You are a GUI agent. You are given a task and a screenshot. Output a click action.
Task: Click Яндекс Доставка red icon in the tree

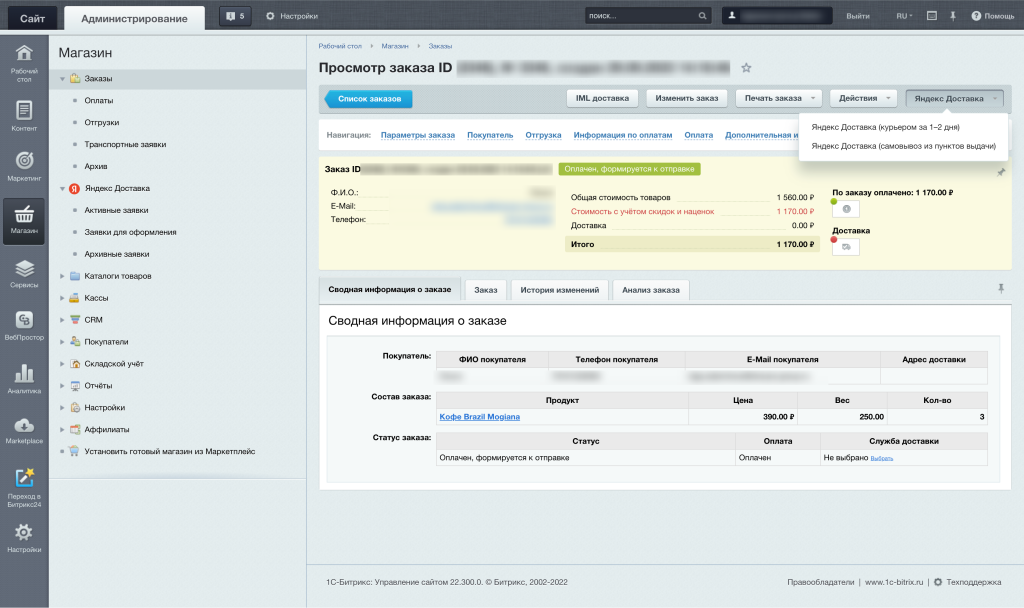74,189
